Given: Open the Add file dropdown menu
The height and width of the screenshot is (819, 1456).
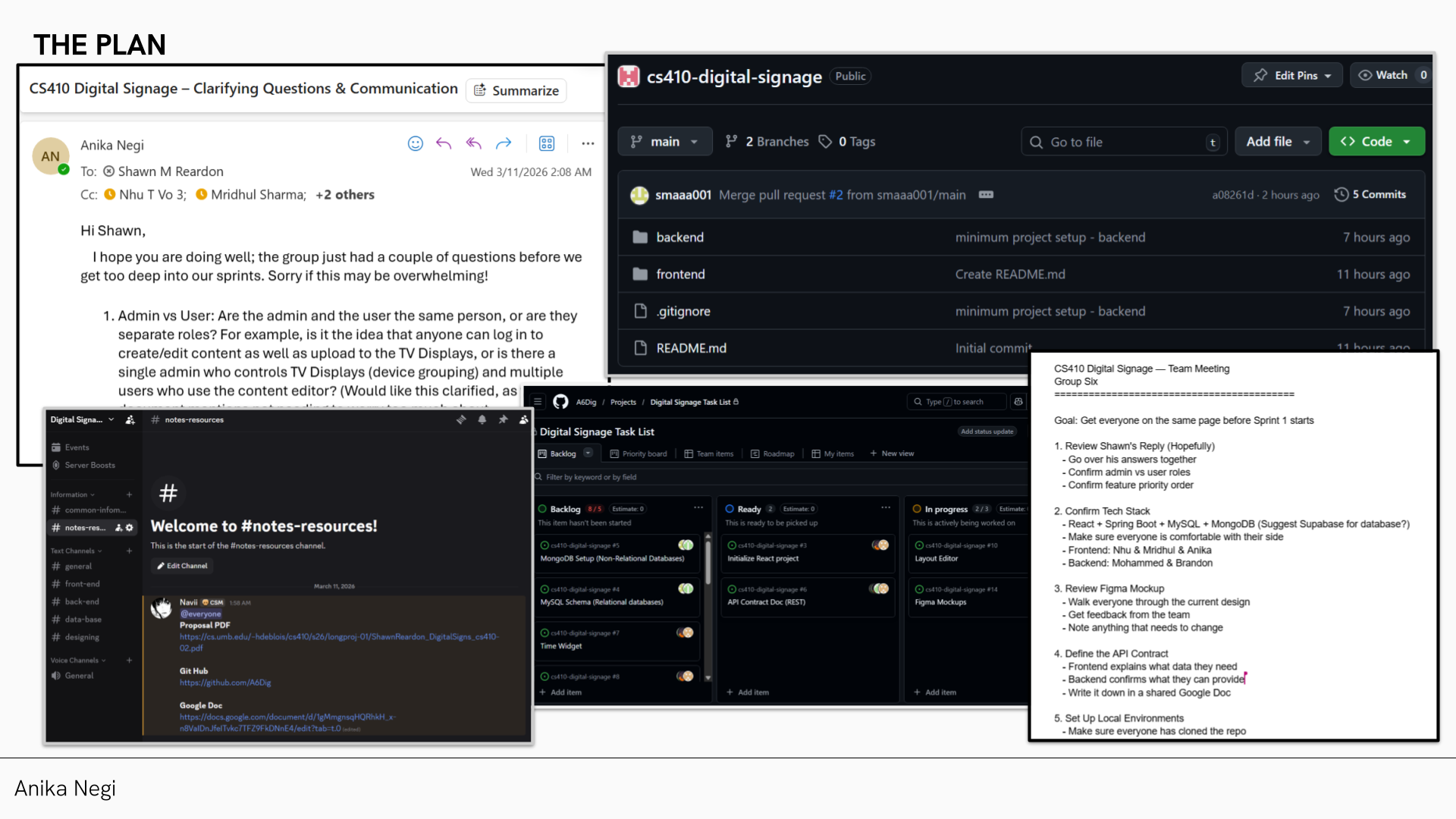Looking at the screenshot, I should pos(1277,142).
